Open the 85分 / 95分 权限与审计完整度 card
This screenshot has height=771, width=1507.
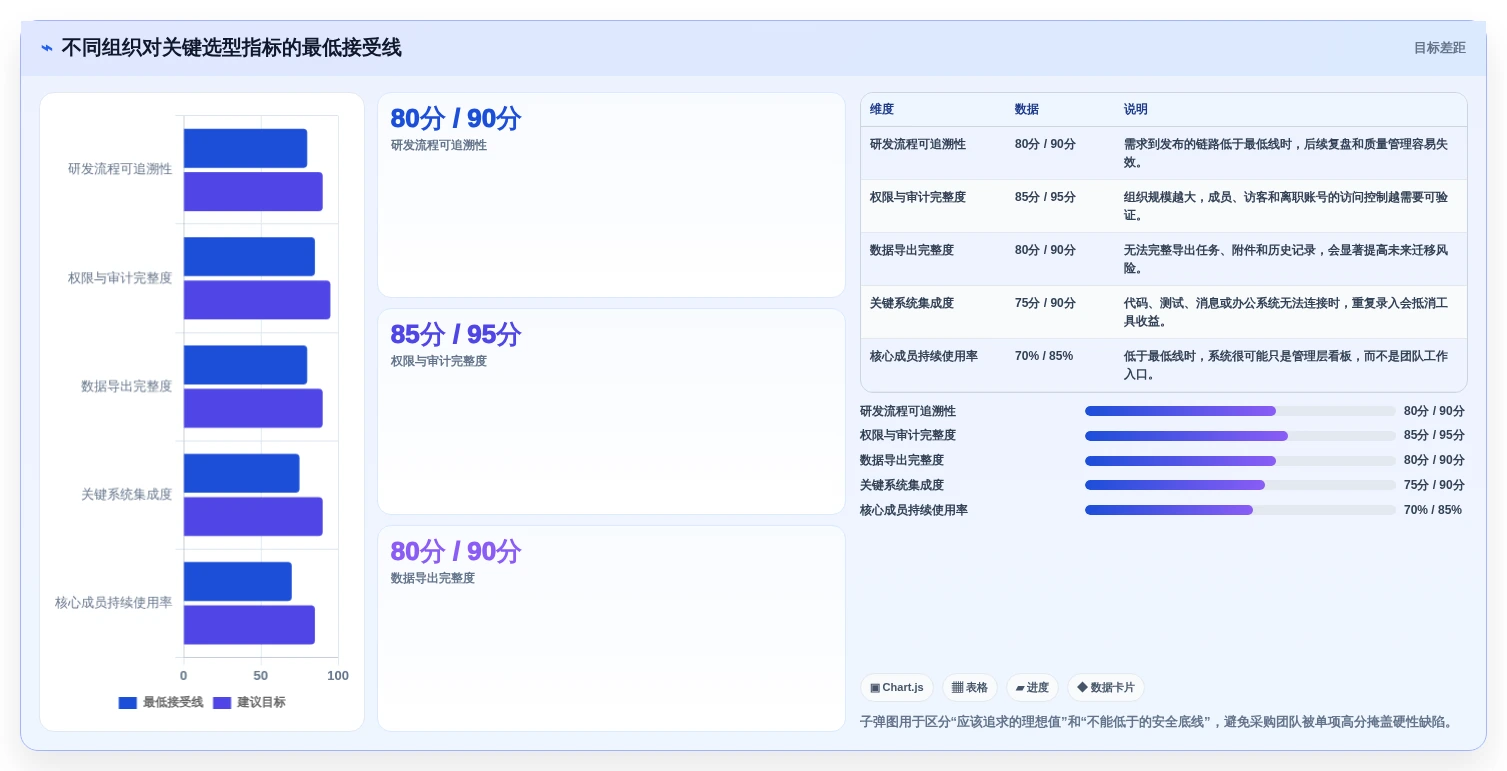(611, 412)
